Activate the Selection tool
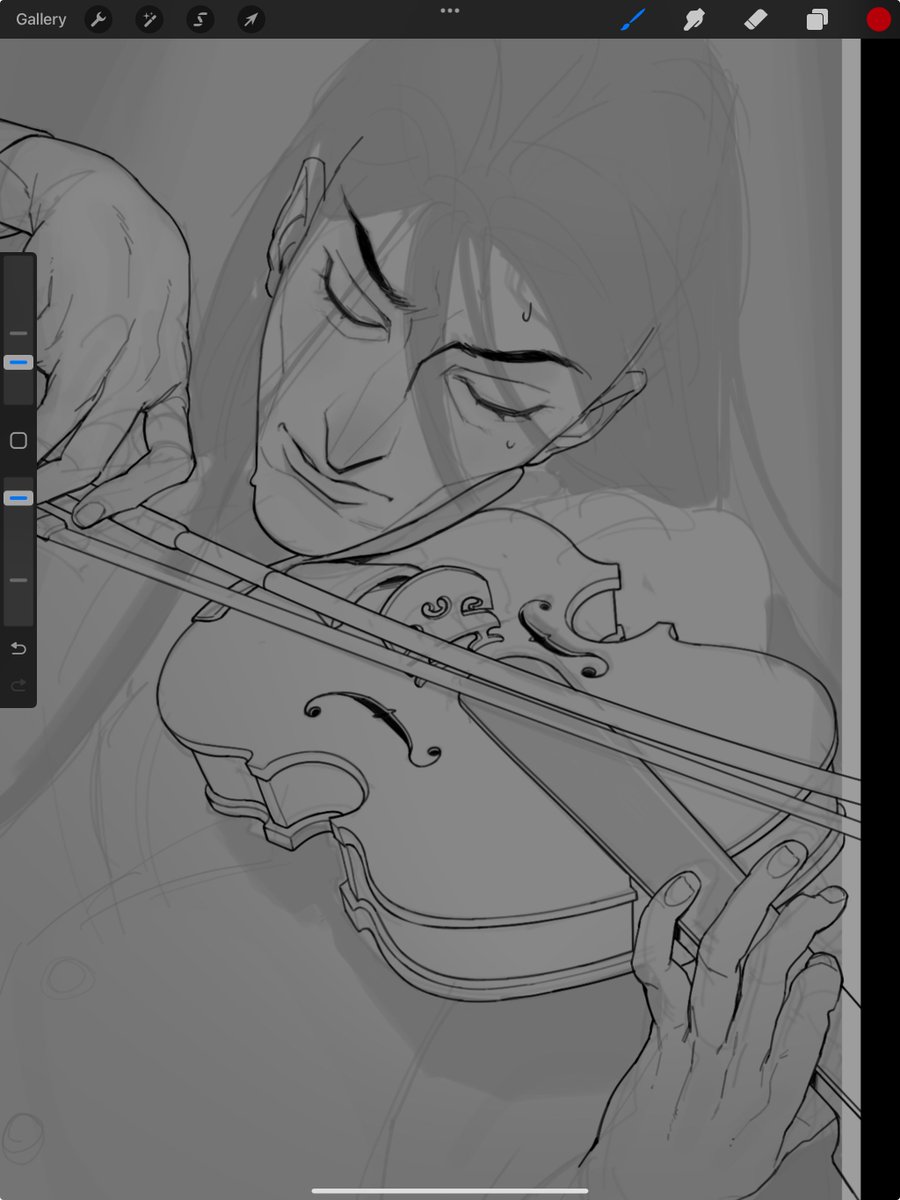 200,19
